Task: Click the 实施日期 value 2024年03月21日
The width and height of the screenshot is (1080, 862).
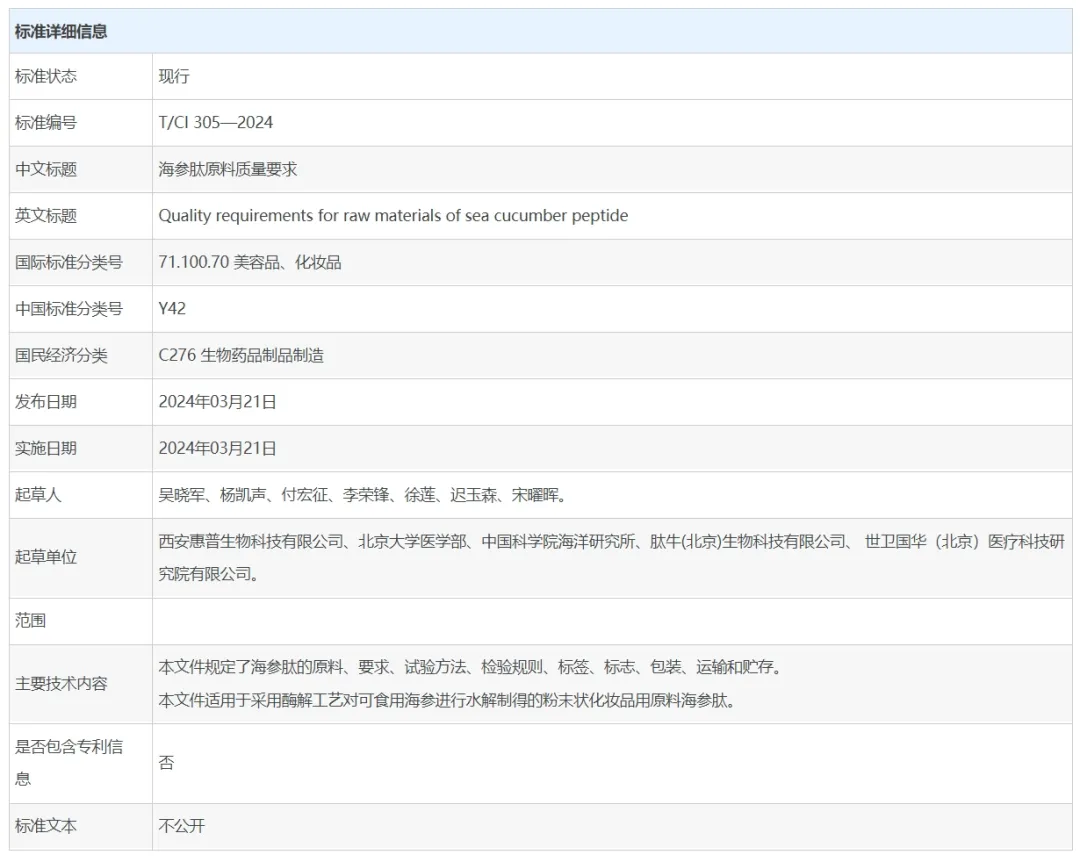Action: click(x=217, y=448)
